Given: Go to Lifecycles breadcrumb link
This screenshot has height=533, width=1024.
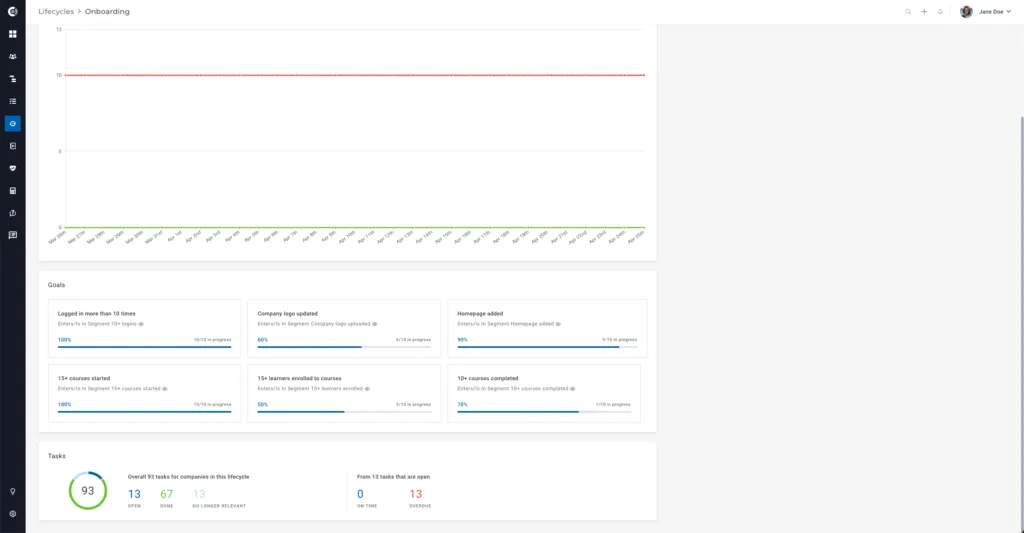Looking at the screenshot, I should [x=56, y=12].
